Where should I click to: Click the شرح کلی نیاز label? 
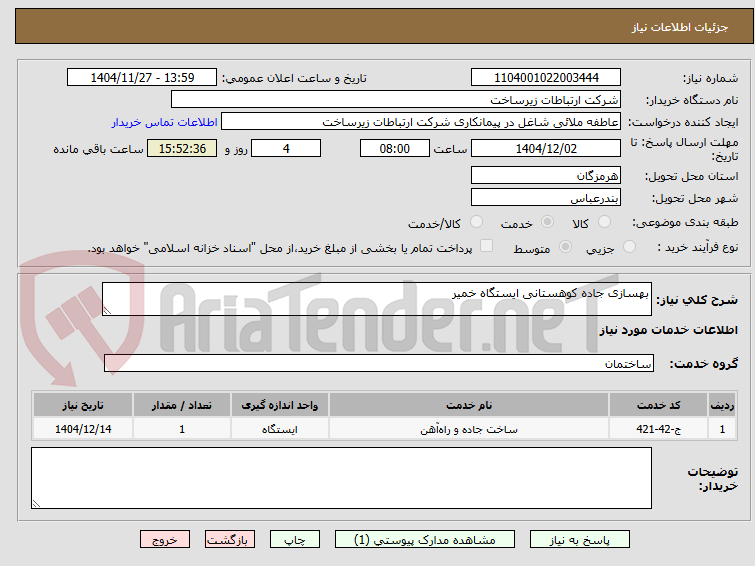(x=697, y=300)
